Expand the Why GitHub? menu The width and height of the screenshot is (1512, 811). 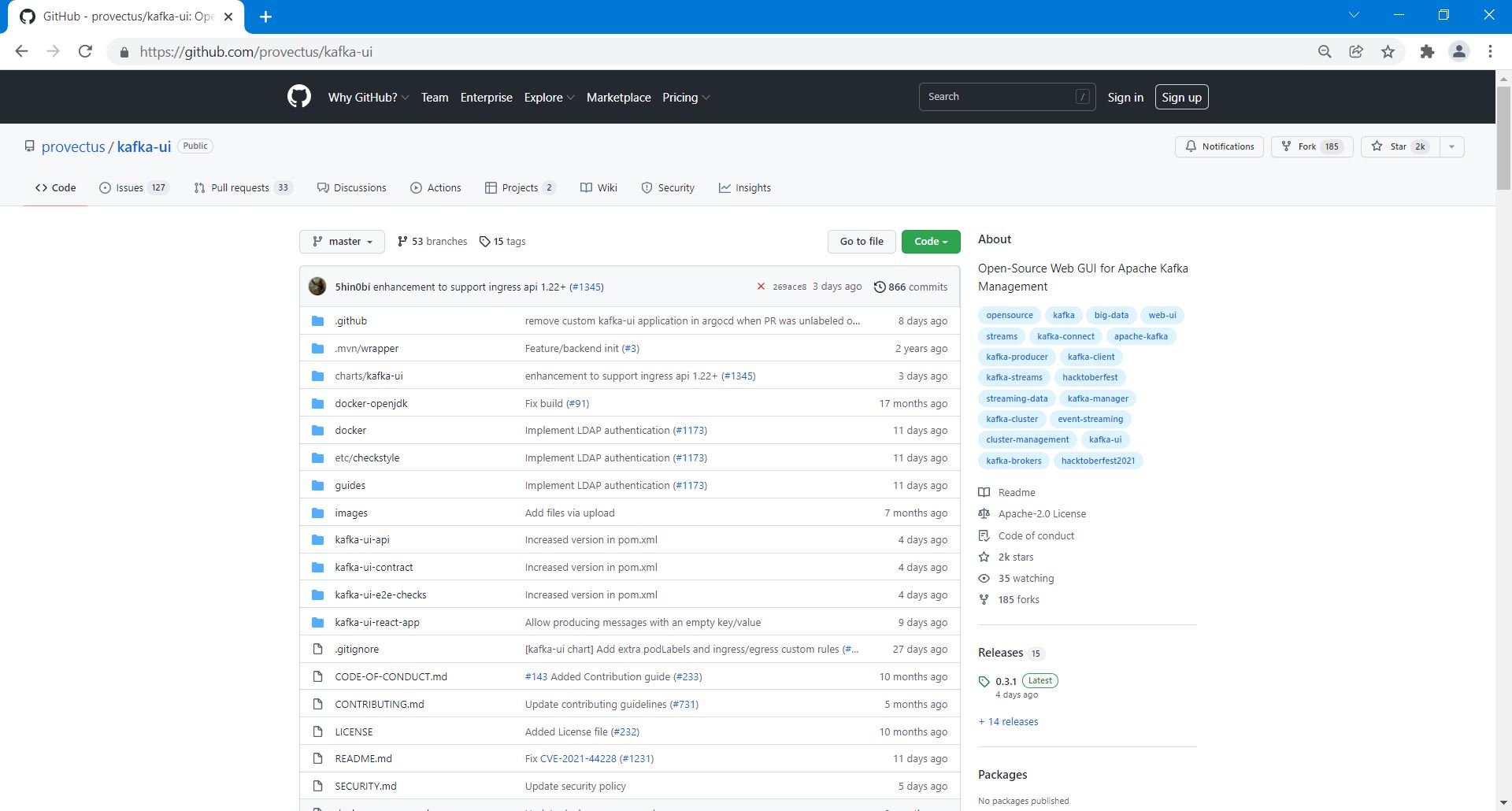point(368,98)
